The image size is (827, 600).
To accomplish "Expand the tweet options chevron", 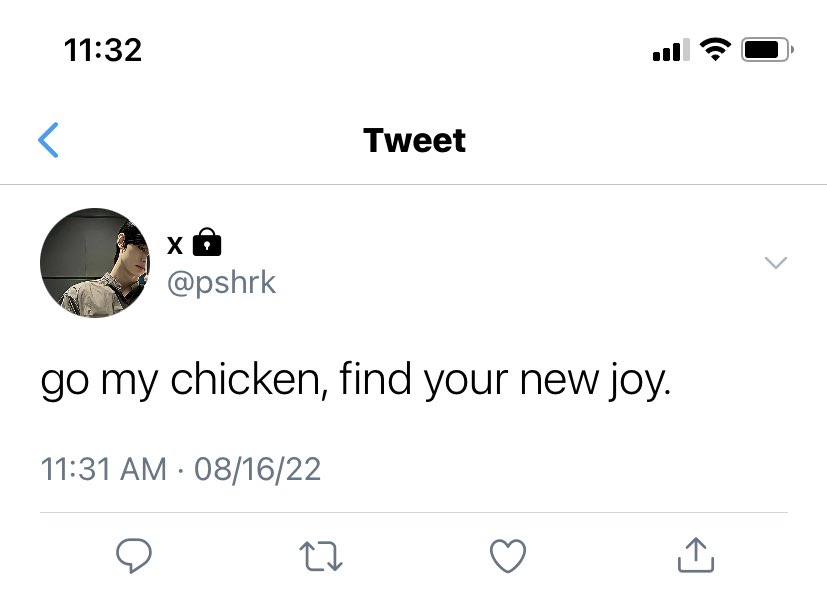I will [776, 262].
